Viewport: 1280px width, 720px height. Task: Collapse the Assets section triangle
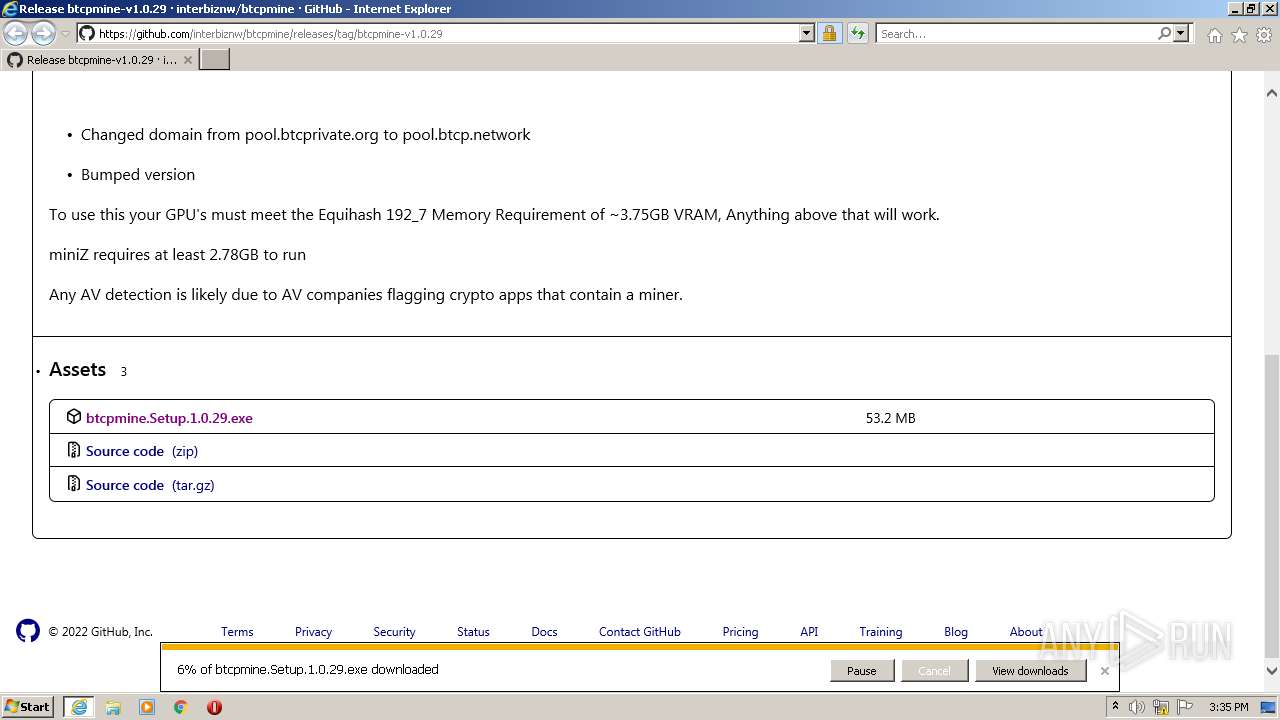(38, 372)
